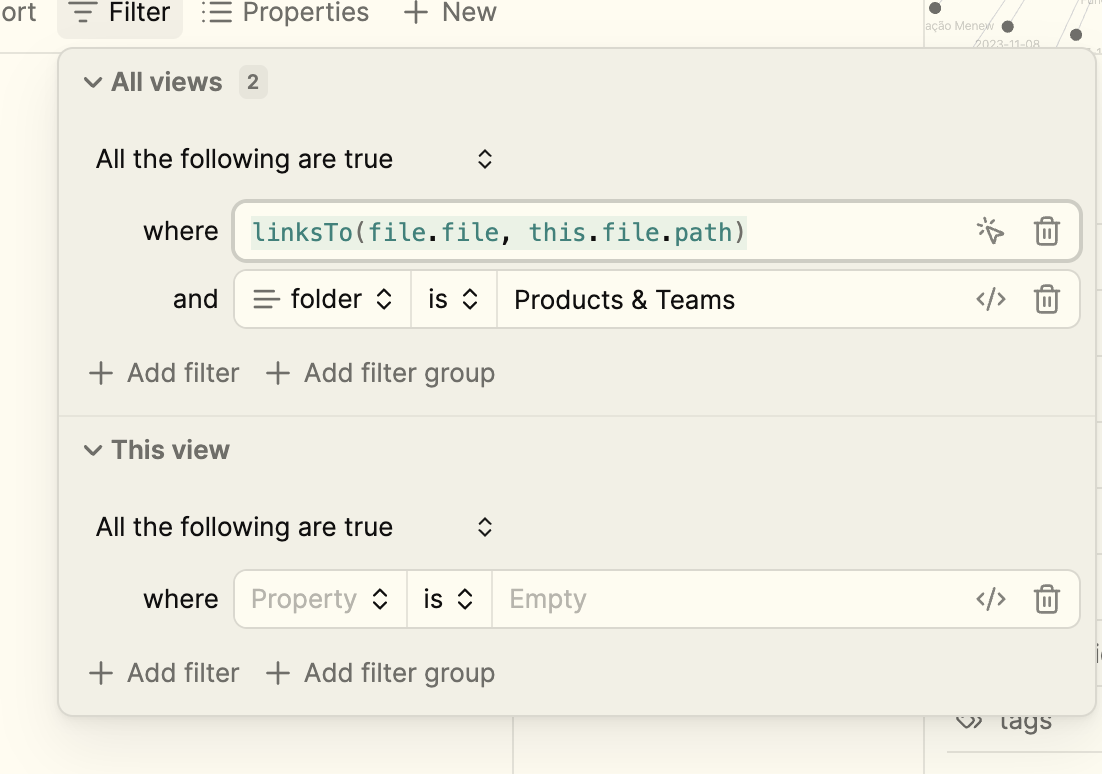Add filter group under This view
The width and height of the screenshot is (1102, 774).
[x=380, y=673]
